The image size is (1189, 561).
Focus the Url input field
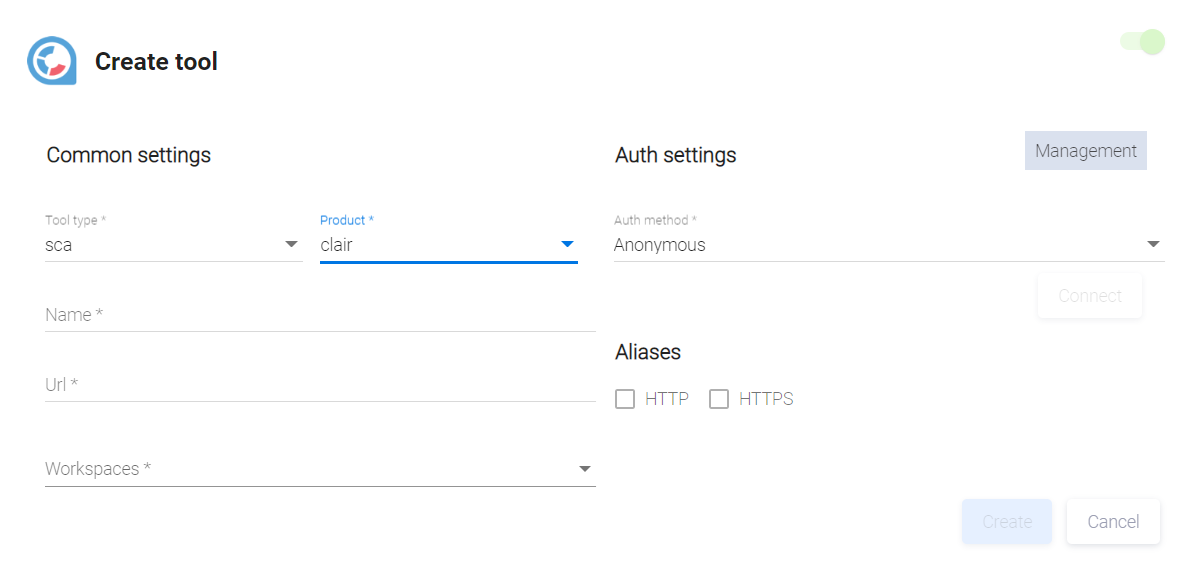320,385
